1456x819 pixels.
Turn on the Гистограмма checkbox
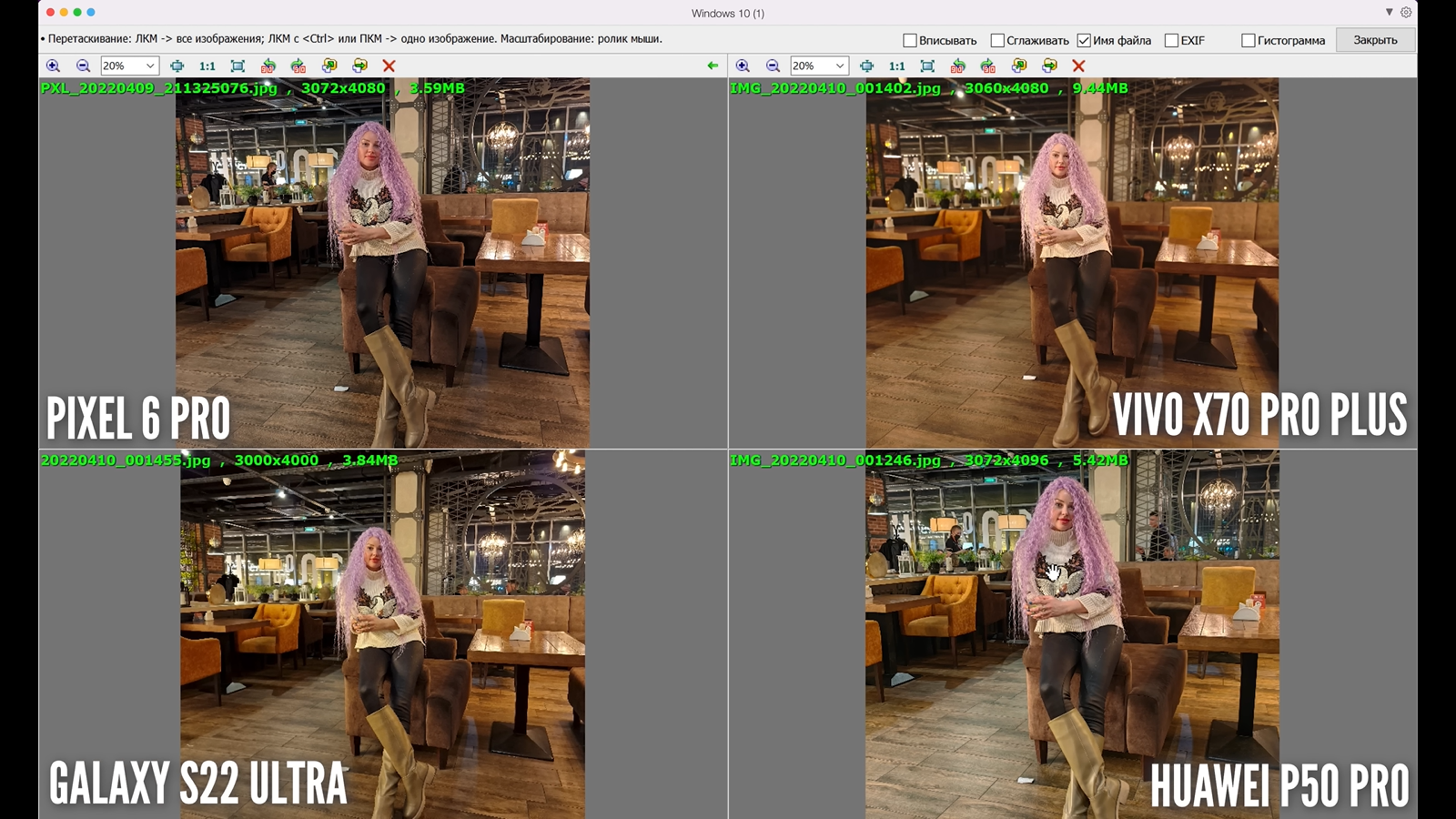click(x=1249, y=40)
